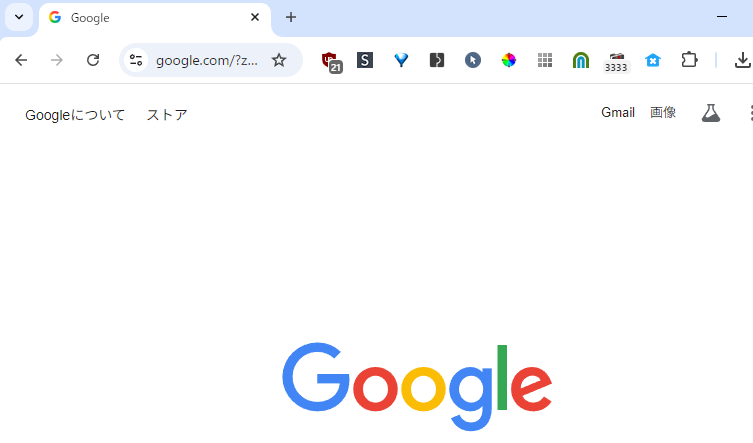
Task: Open the Gmail link
Action: [x=618, y=112]
